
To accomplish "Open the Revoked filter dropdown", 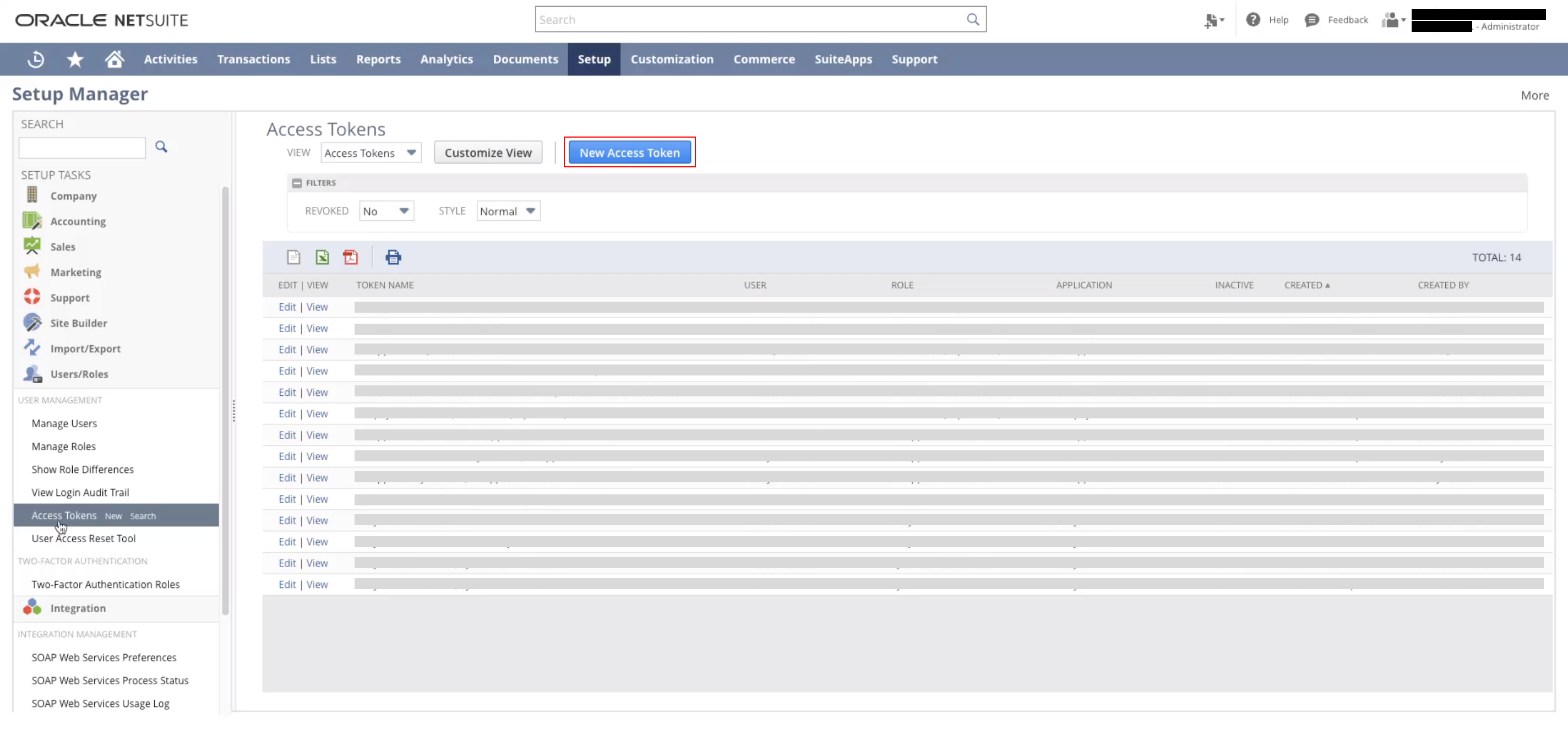I will point(386,211).
